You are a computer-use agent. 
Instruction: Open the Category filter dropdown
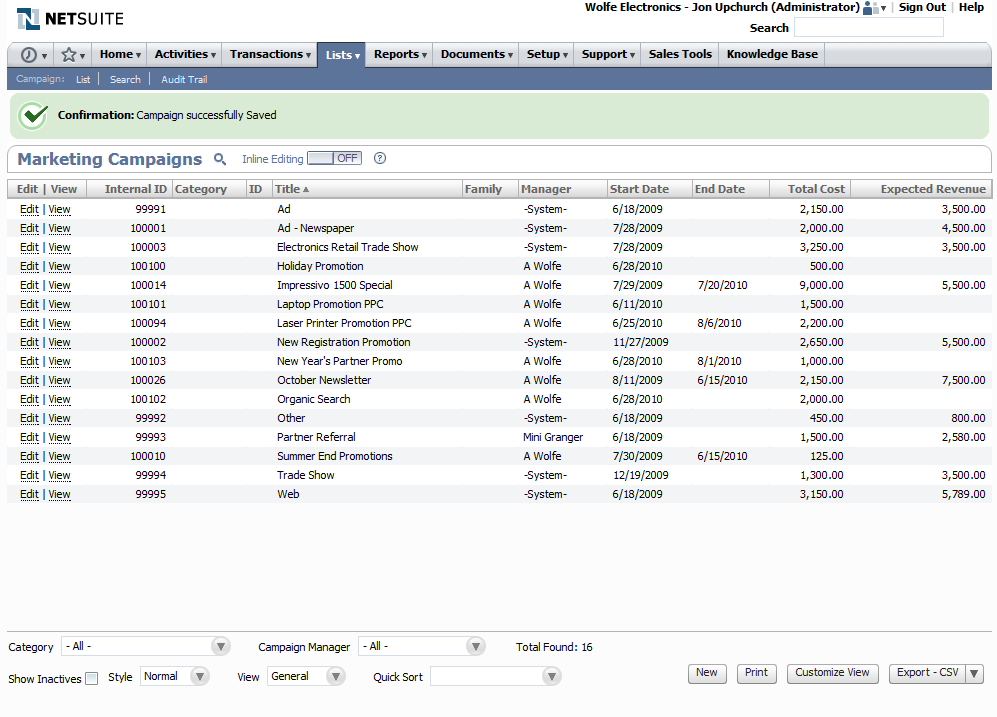(220, 646)
